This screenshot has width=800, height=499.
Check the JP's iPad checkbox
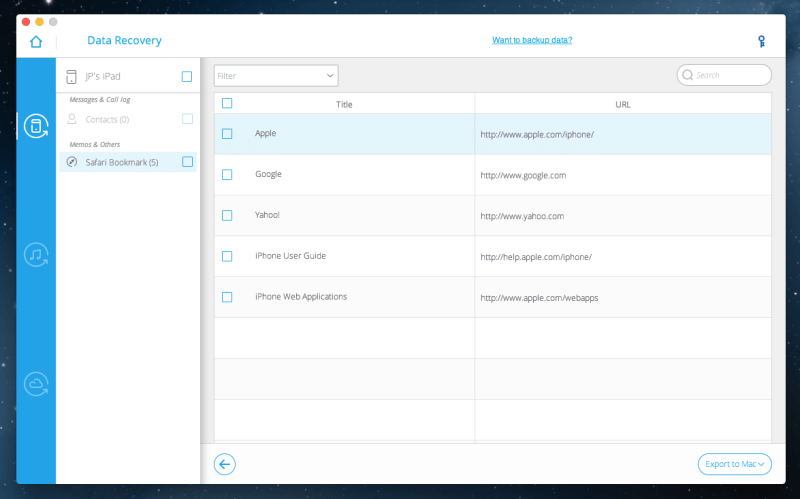point(187,77)
